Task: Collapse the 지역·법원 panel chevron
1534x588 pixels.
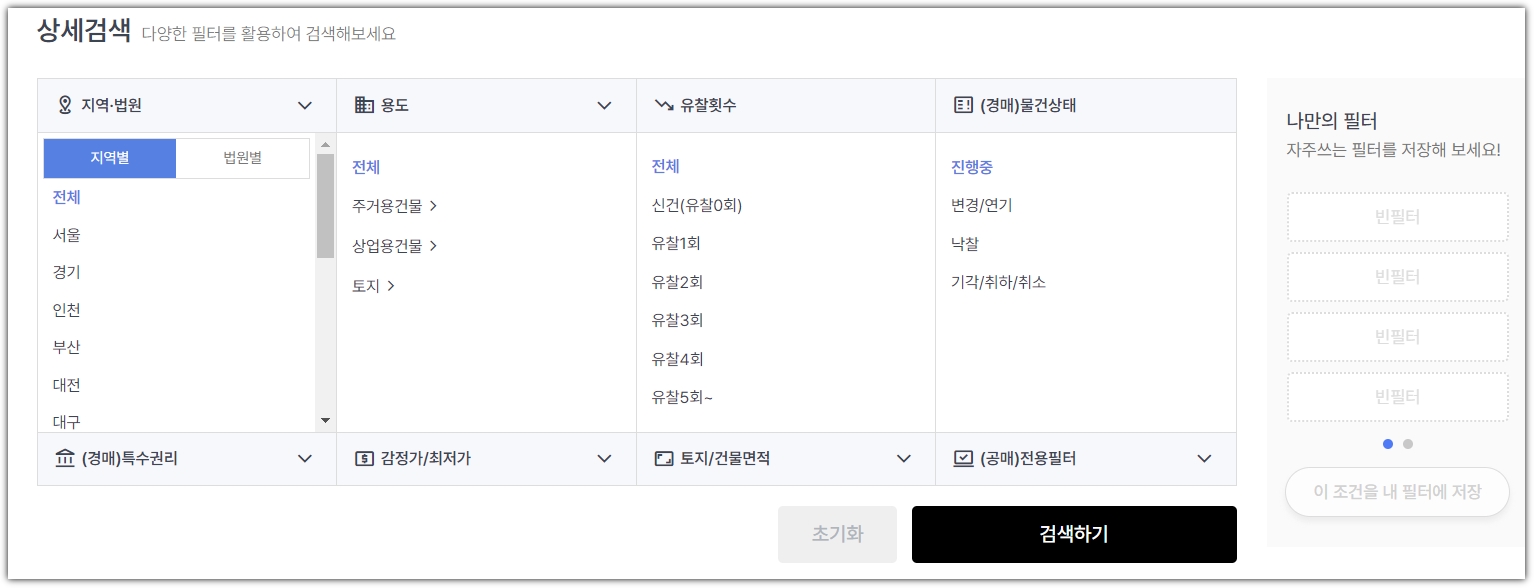Action: [307, 104]
